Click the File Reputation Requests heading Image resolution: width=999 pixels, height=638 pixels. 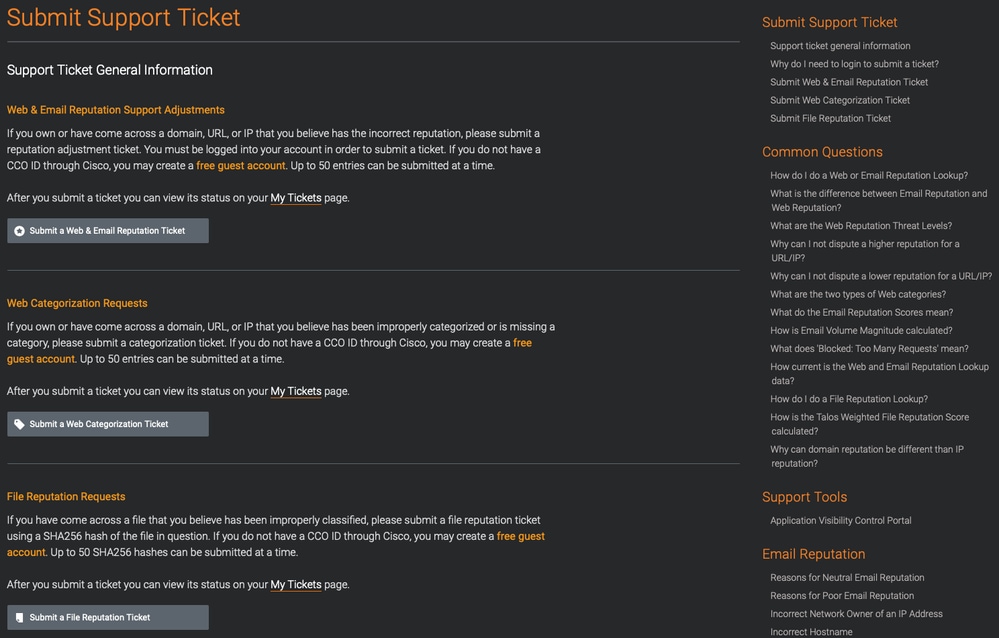[66, 497]
